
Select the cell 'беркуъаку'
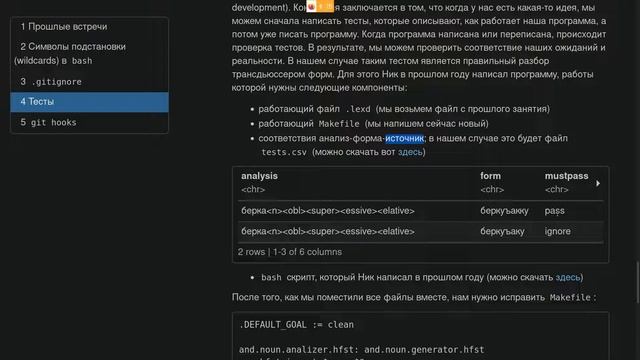coord(502,231)
